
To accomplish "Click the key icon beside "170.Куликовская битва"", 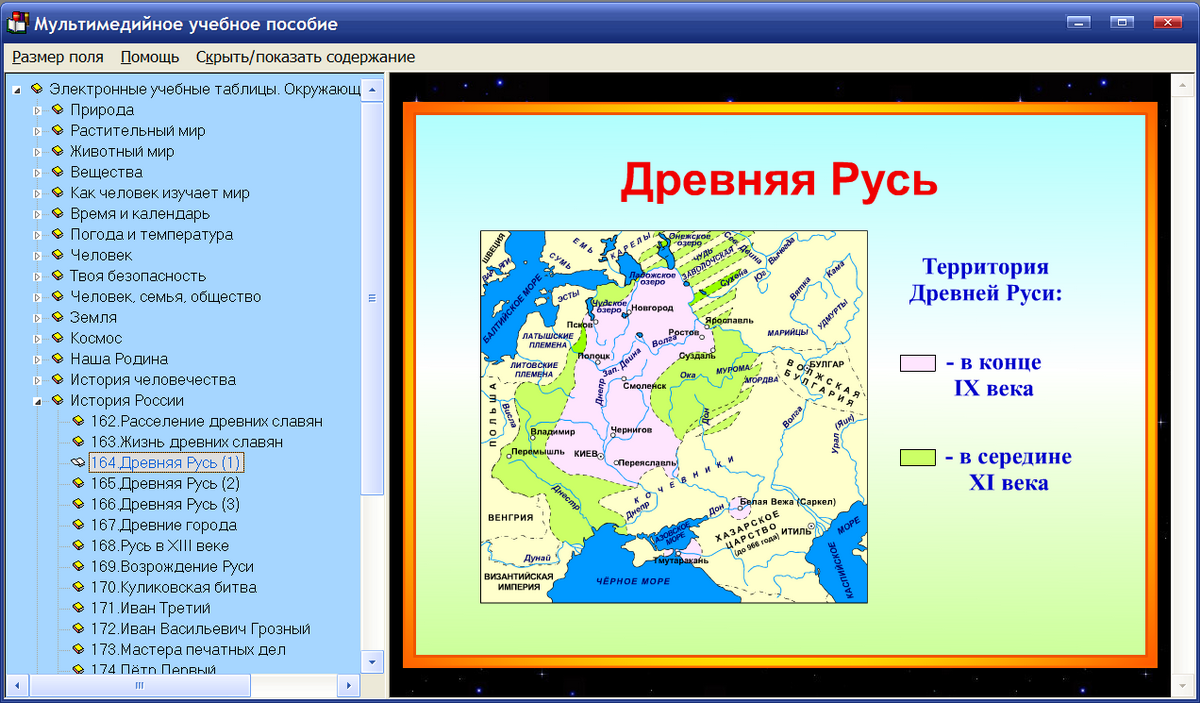I will point(78,587).
